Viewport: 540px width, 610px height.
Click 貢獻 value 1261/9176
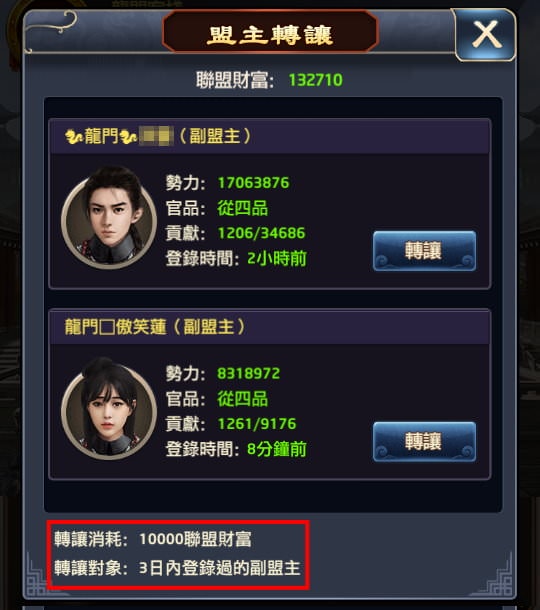tap(257, 424)
